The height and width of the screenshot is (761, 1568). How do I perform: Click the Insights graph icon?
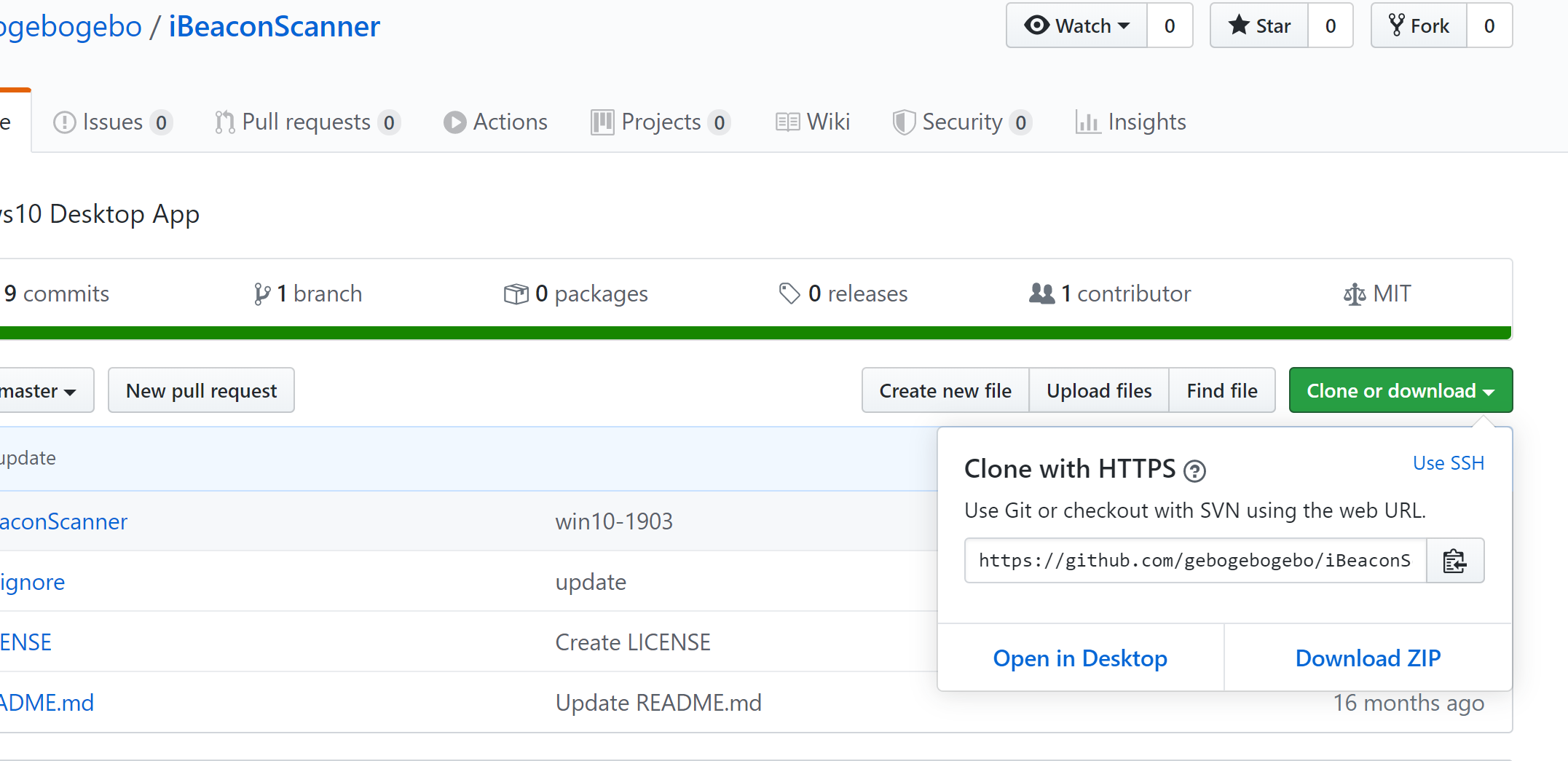click(x=1087, y=122)
